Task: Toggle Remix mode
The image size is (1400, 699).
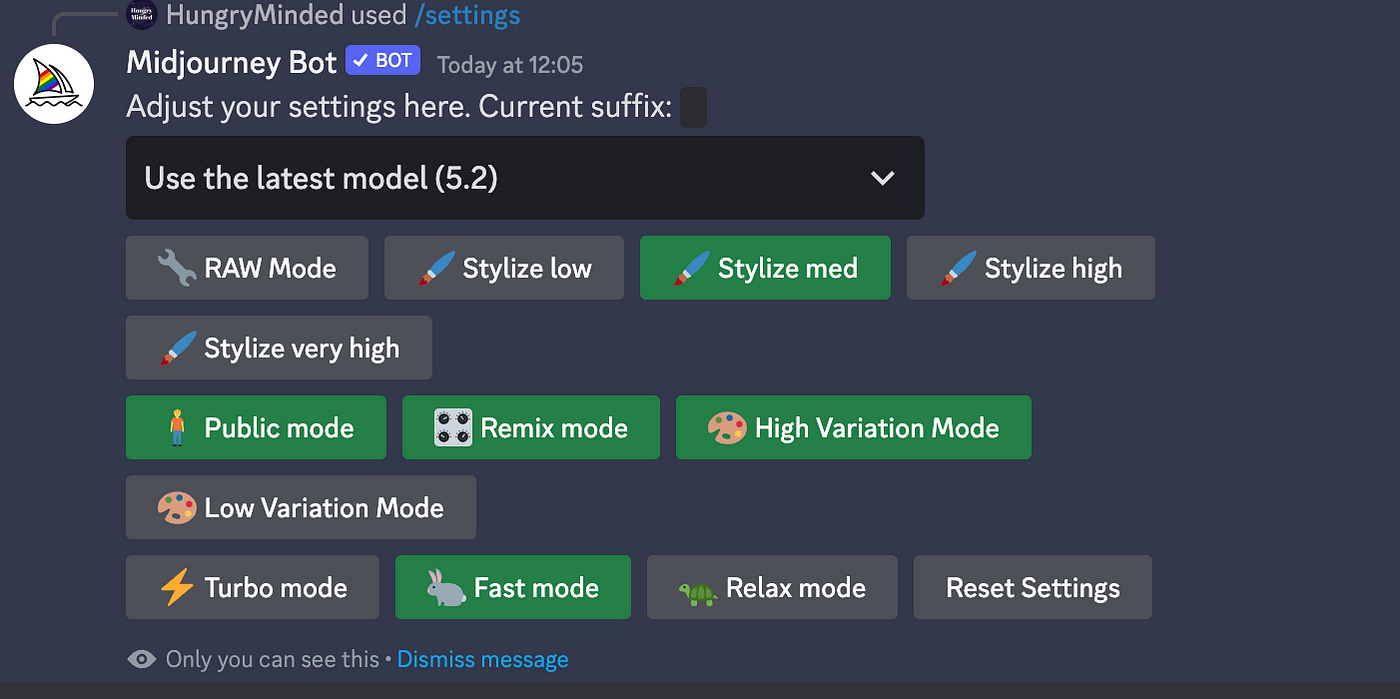Action: 531,428
